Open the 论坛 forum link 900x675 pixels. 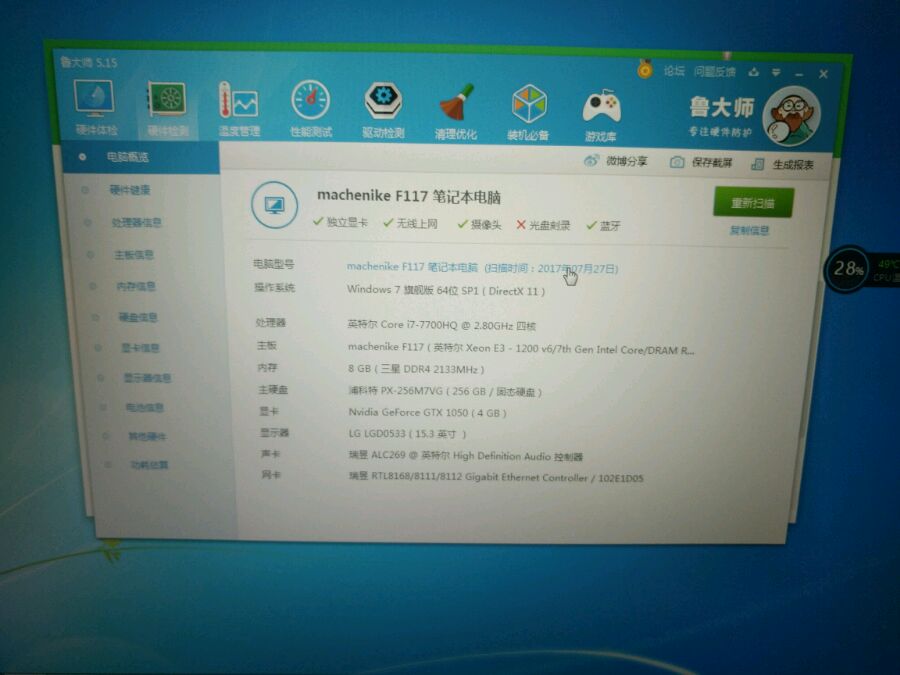point(674,71)
